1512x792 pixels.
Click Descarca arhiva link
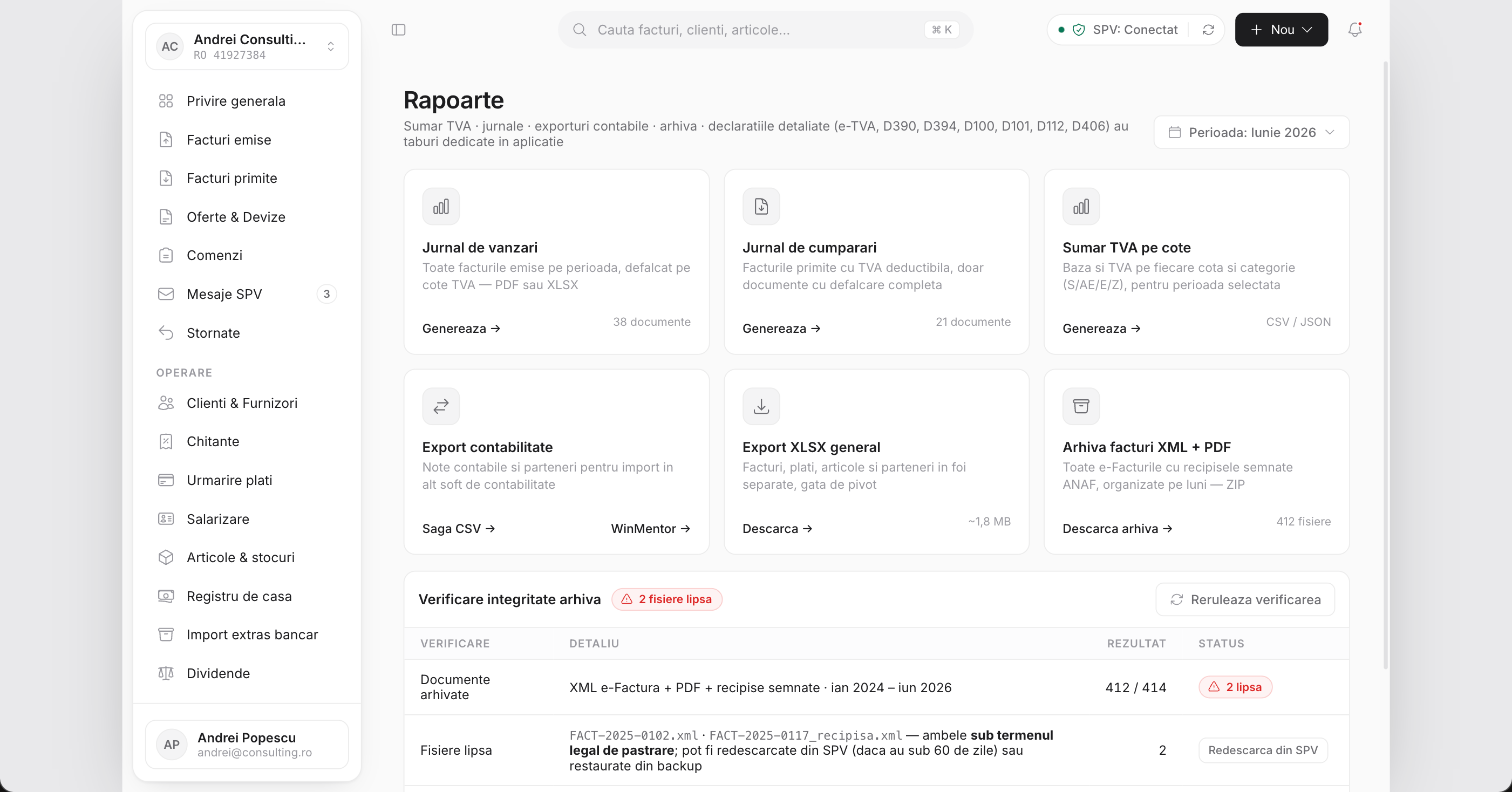tap(1117, 529)
